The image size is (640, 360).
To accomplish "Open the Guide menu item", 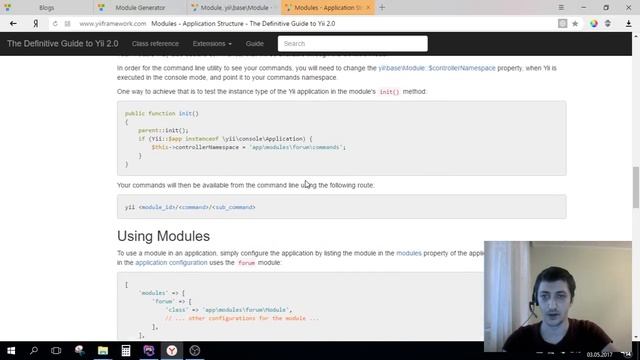I will 255,44.
